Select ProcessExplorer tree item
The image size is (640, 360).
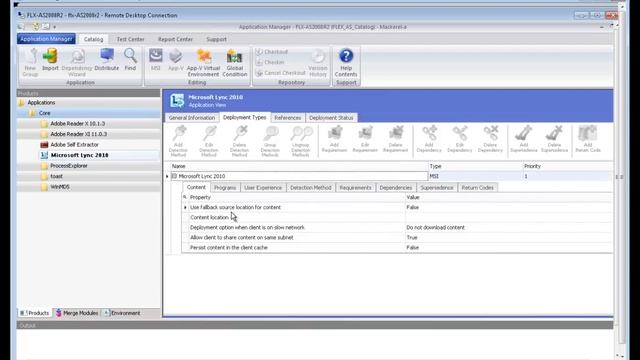[x=69, y=166]
